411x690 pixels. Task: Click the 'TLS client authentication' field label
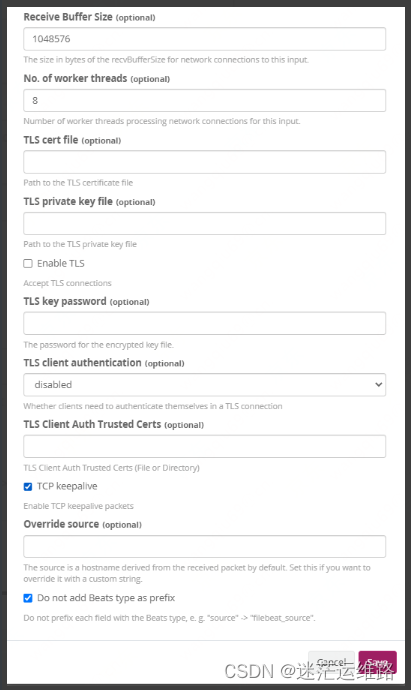82,363
